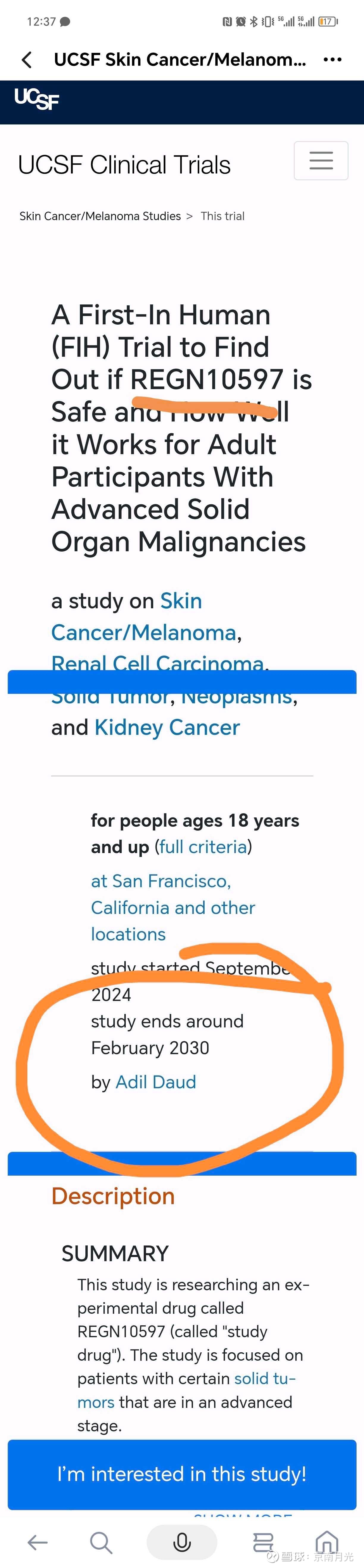Screen dimensions: 364x1568
Task: Tap the search magnifier in bottom bar
Action: 101,1542
